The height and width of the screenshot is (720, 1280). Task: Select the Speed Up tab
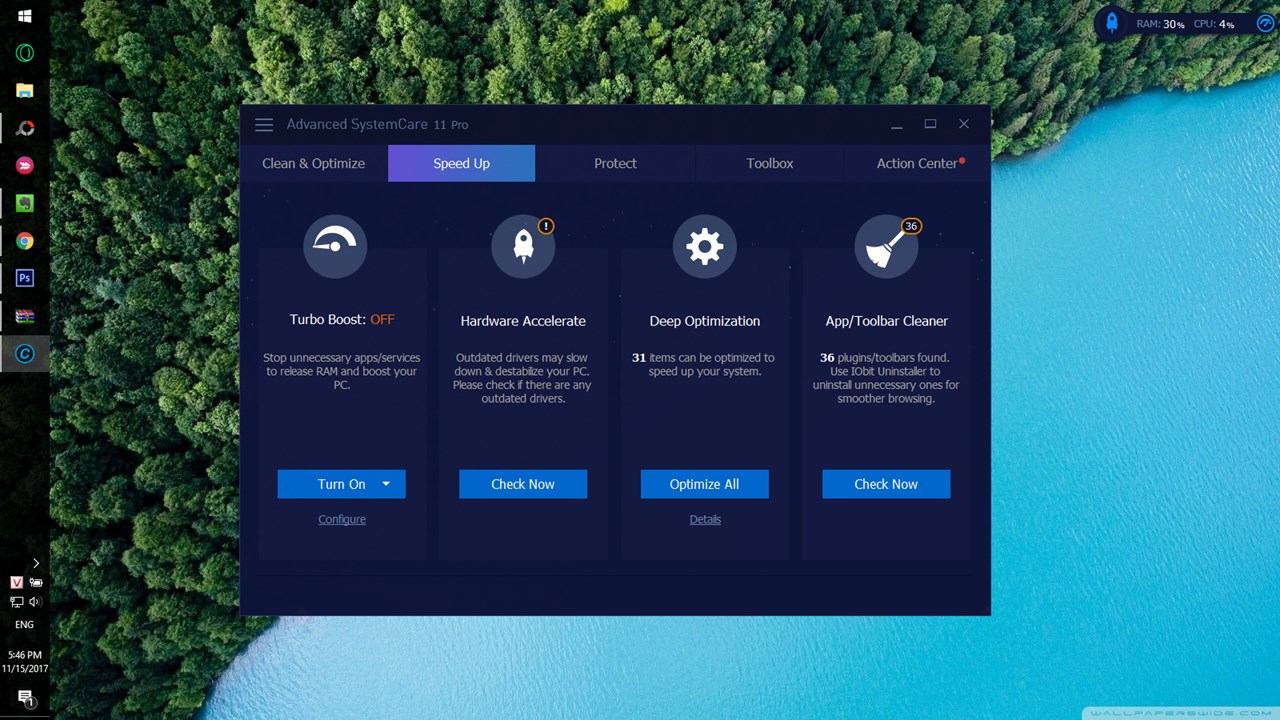click(461, 163)
